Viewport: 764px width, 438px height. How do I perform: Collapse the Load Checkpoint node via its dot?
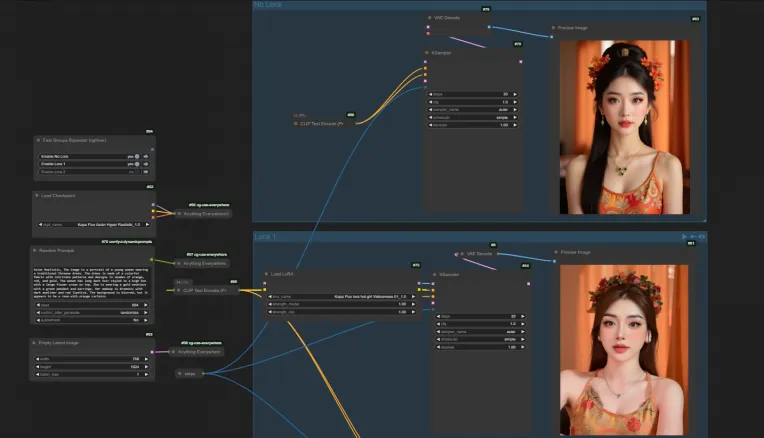point(37,196)
